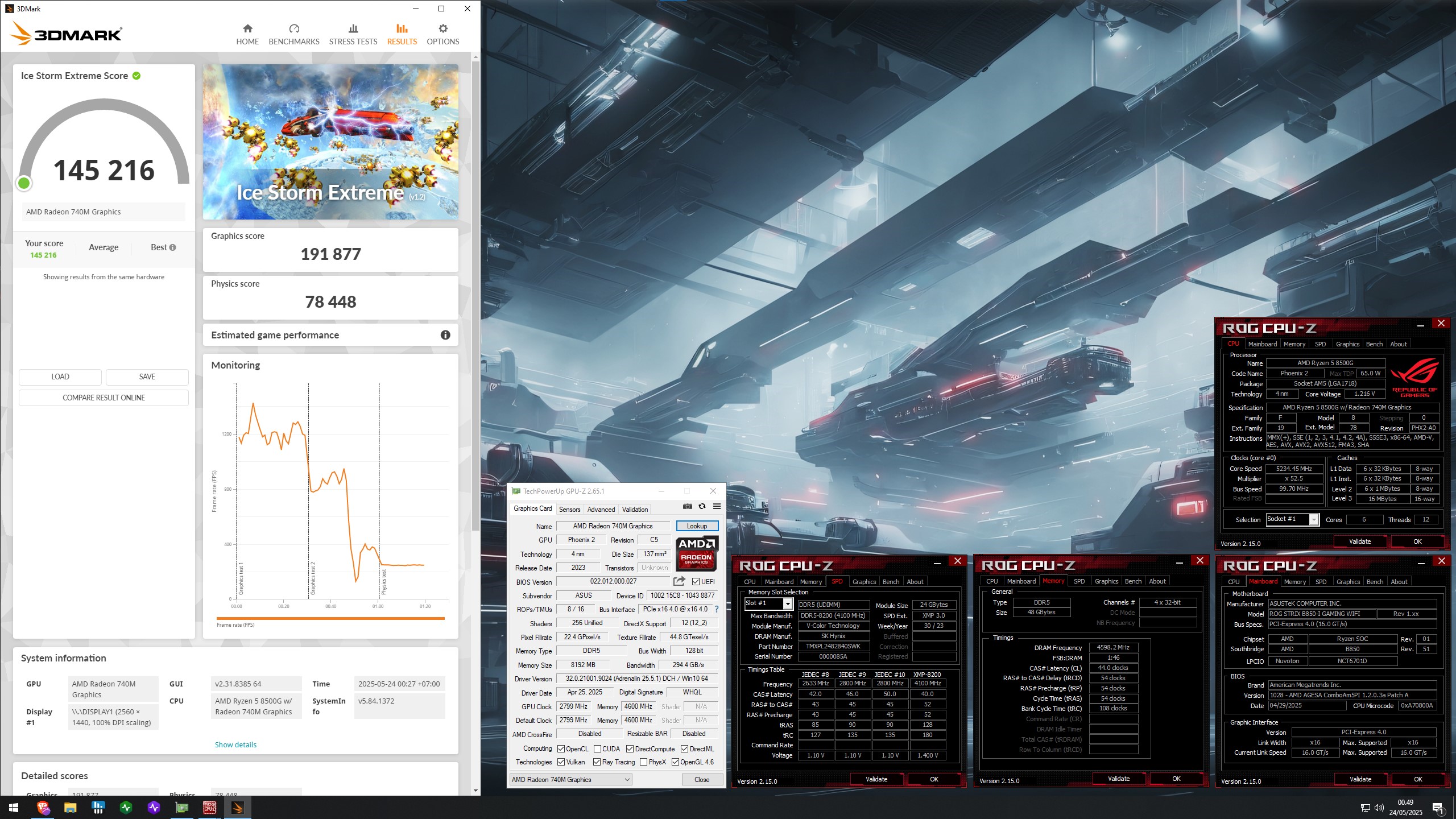Toggle the OpenCL checkbox
Screen dimensions: 1456x819
[x=561, y=749]
